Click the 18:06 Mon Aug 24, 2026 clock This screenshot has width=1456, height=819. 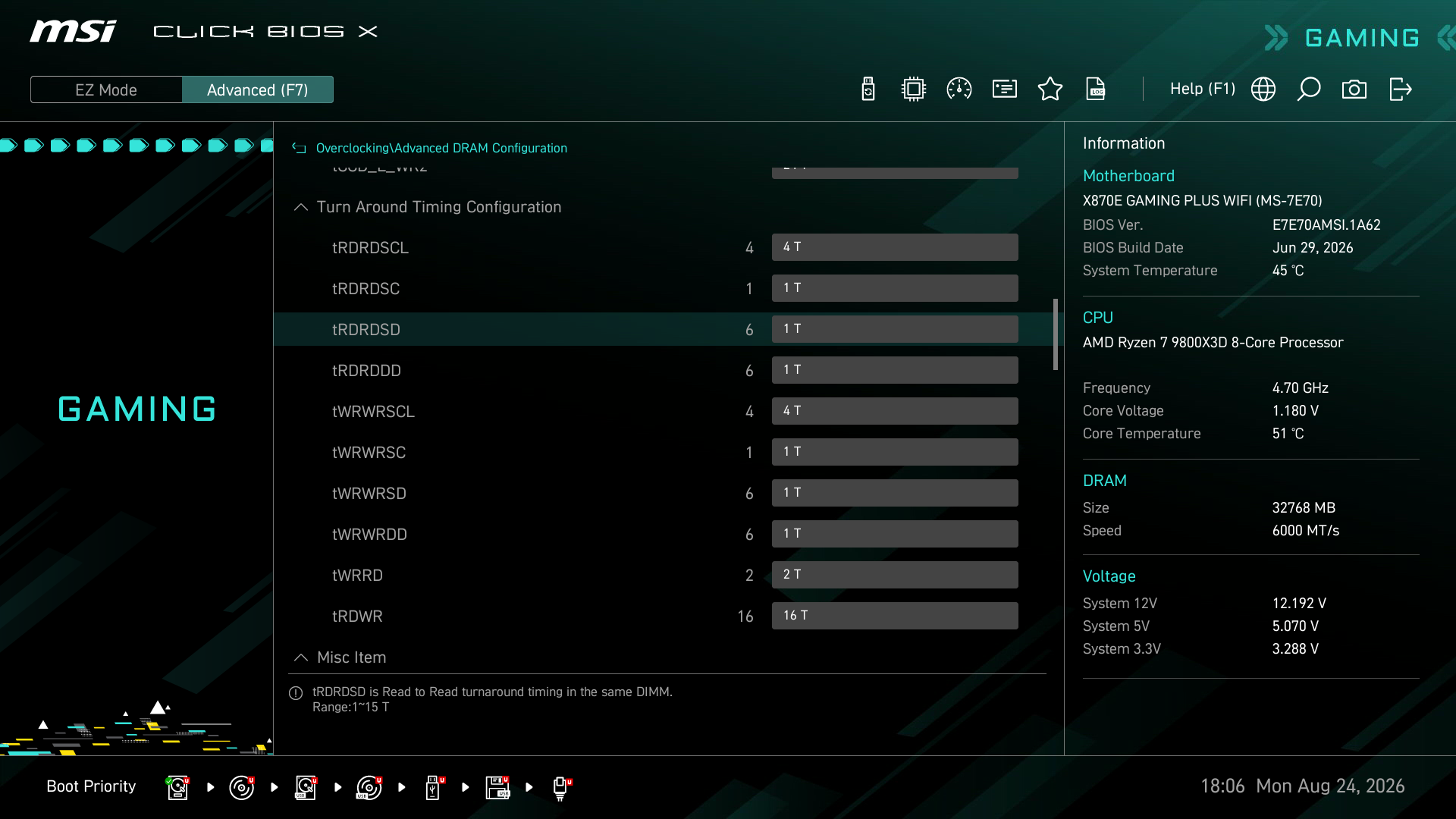coord(1302,786)
